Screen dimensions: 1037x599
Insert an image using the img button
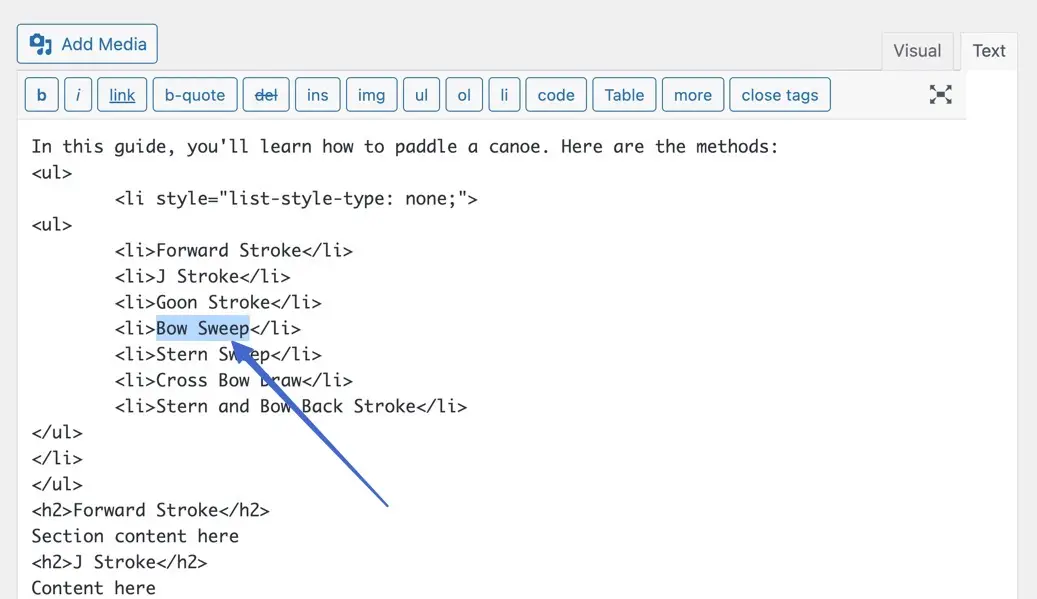(371, 94)
